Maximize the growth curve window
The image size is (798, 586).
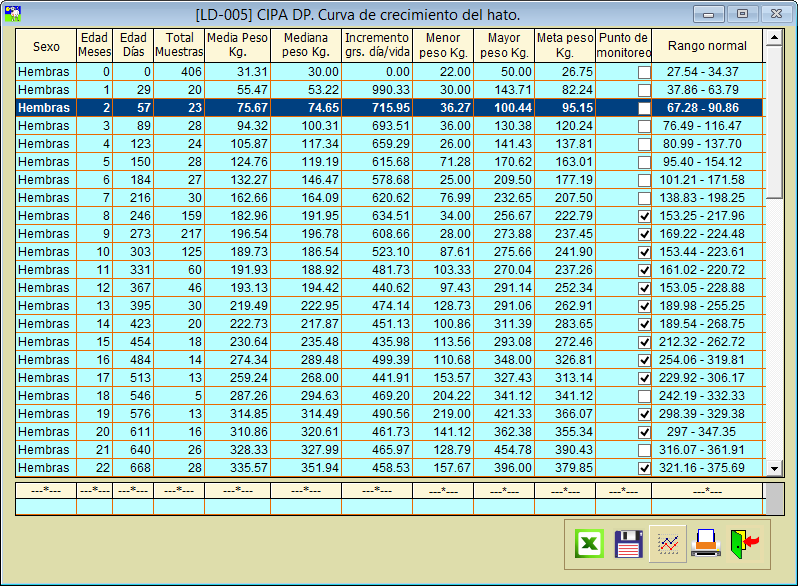[741, 14]
